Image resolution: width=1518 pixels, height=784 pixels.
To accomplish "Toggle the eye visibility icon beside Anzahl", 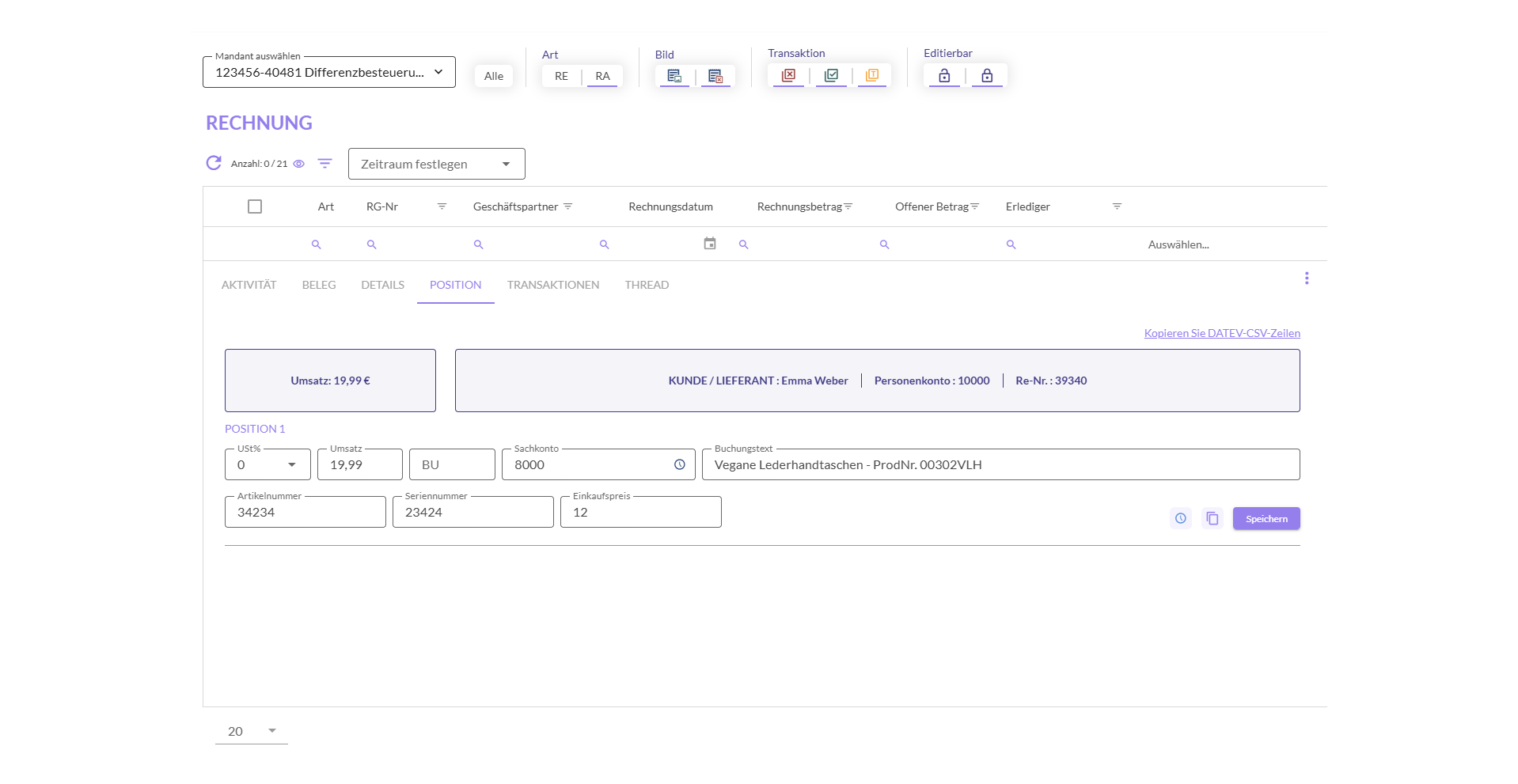I will [299, 164].
